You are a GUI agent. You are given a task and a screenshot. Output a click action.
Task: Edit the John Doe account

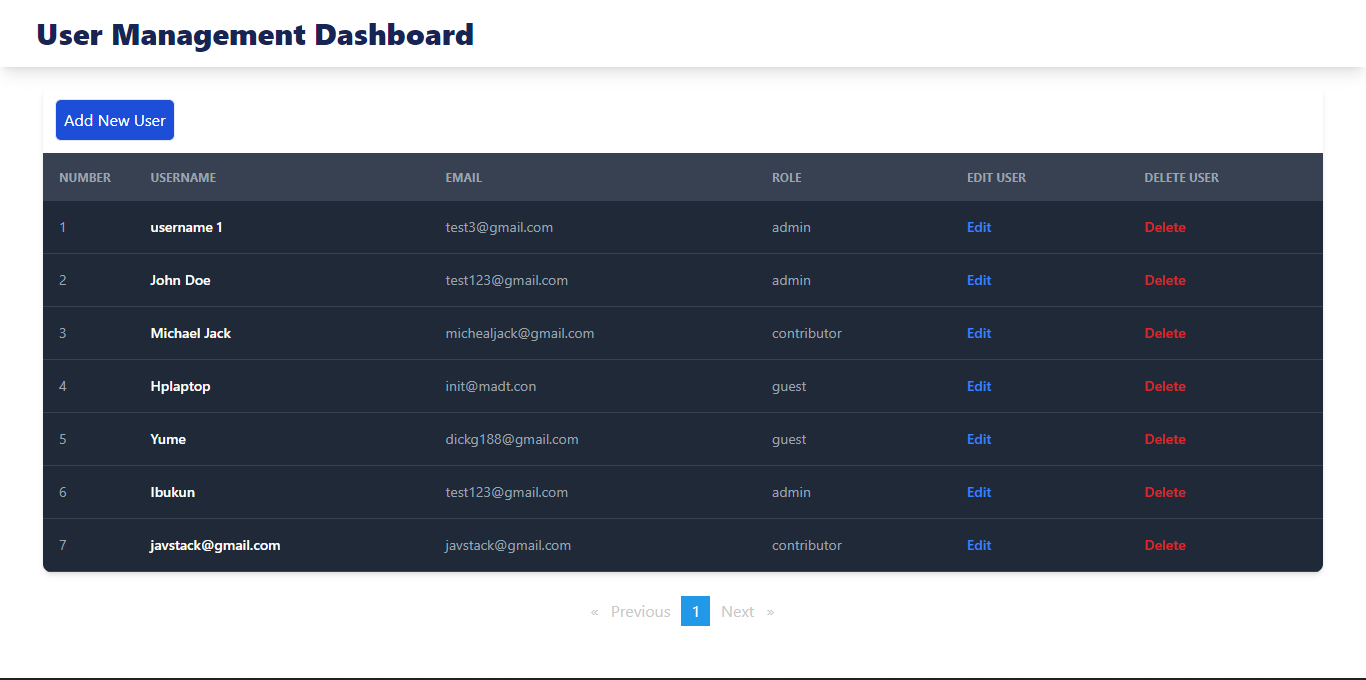978,280
